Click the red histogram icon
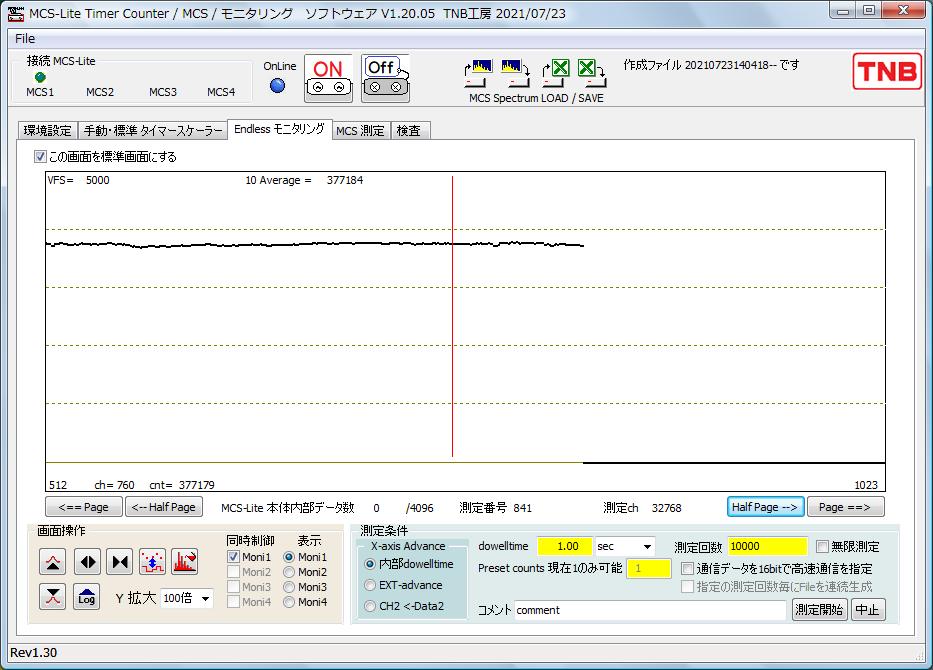933x670 pixels. (184, 562)
